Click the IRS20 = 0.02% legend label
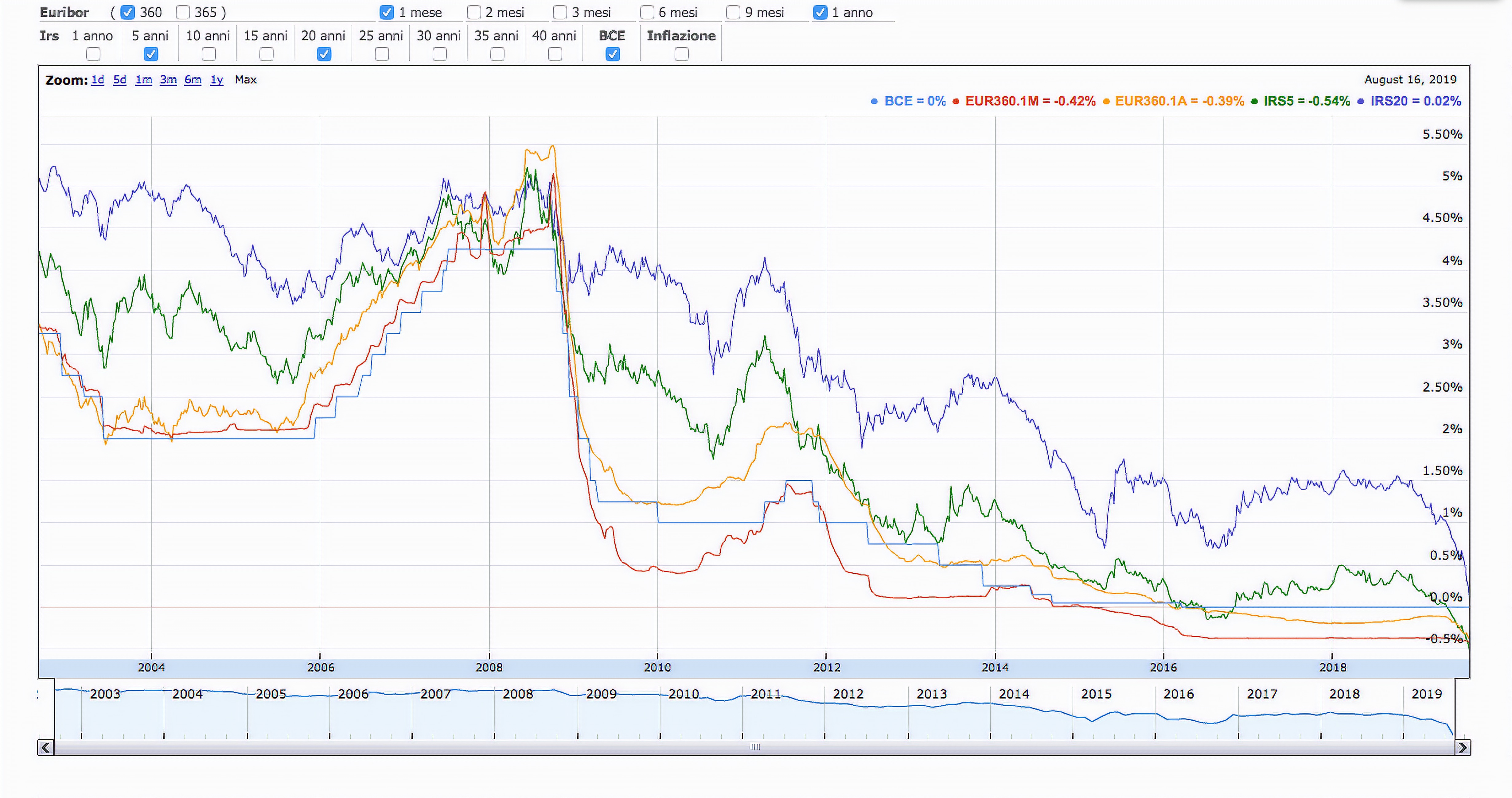Screen dimensions: 1512x798 [x=1416, y=101]
